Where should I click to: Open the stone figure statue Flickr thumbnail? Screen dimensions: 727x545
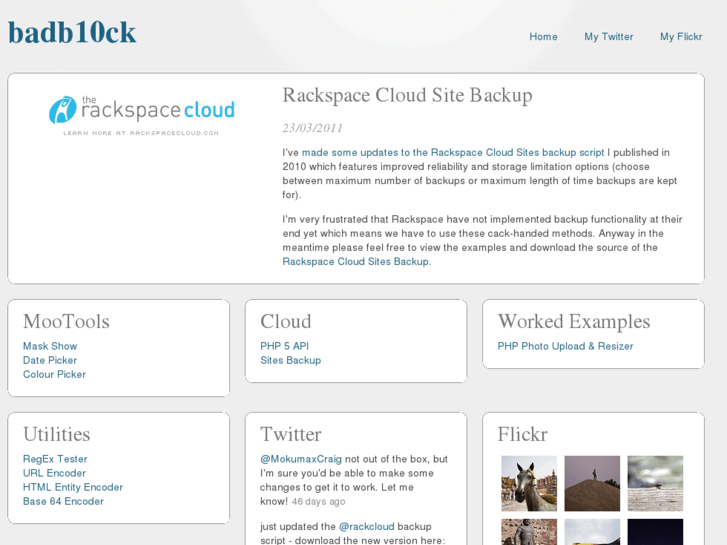[529, 532]
